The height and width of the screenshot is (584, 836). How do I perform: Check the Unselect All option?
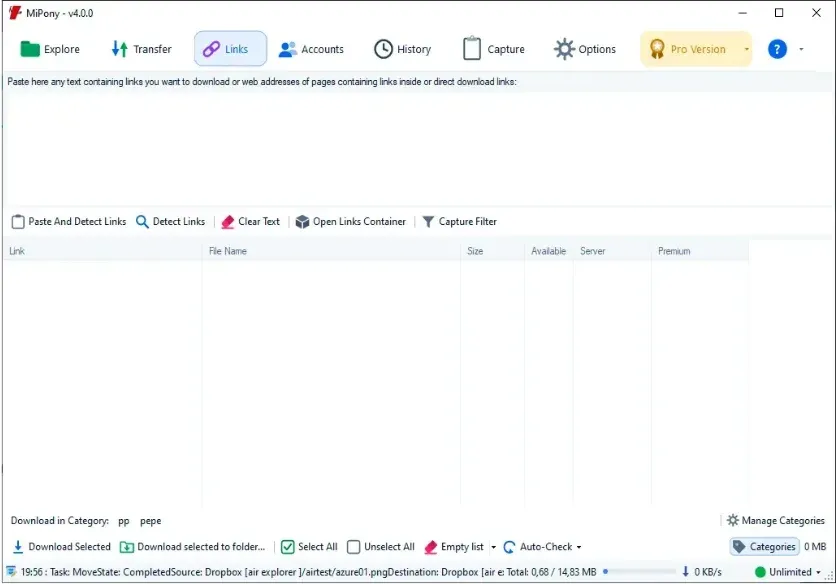coord(381,547)
